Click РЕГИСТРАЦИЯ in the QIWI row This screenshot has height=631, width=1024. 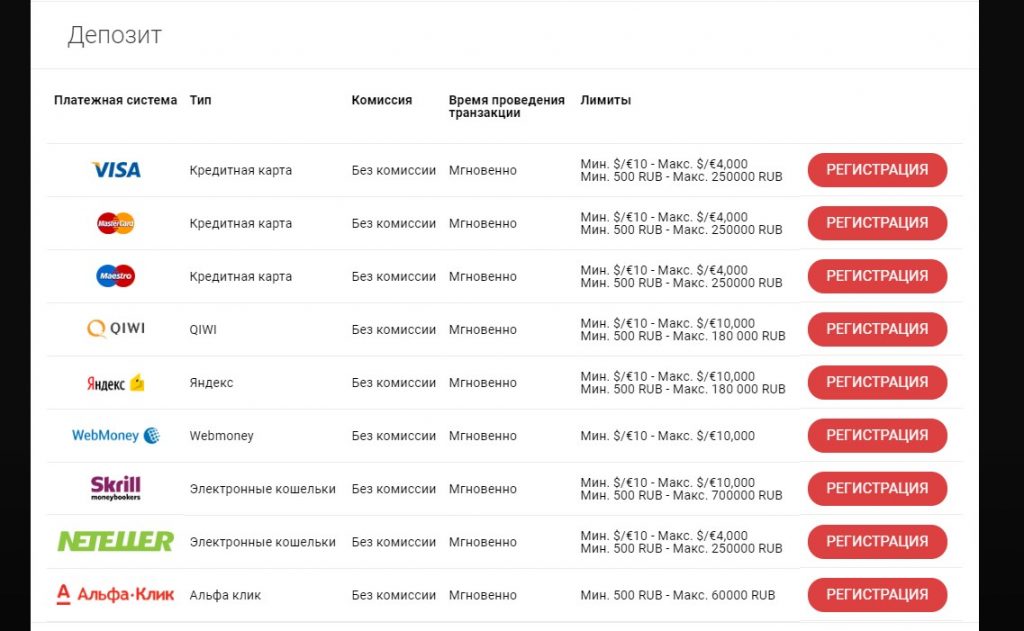click(877, 329)
